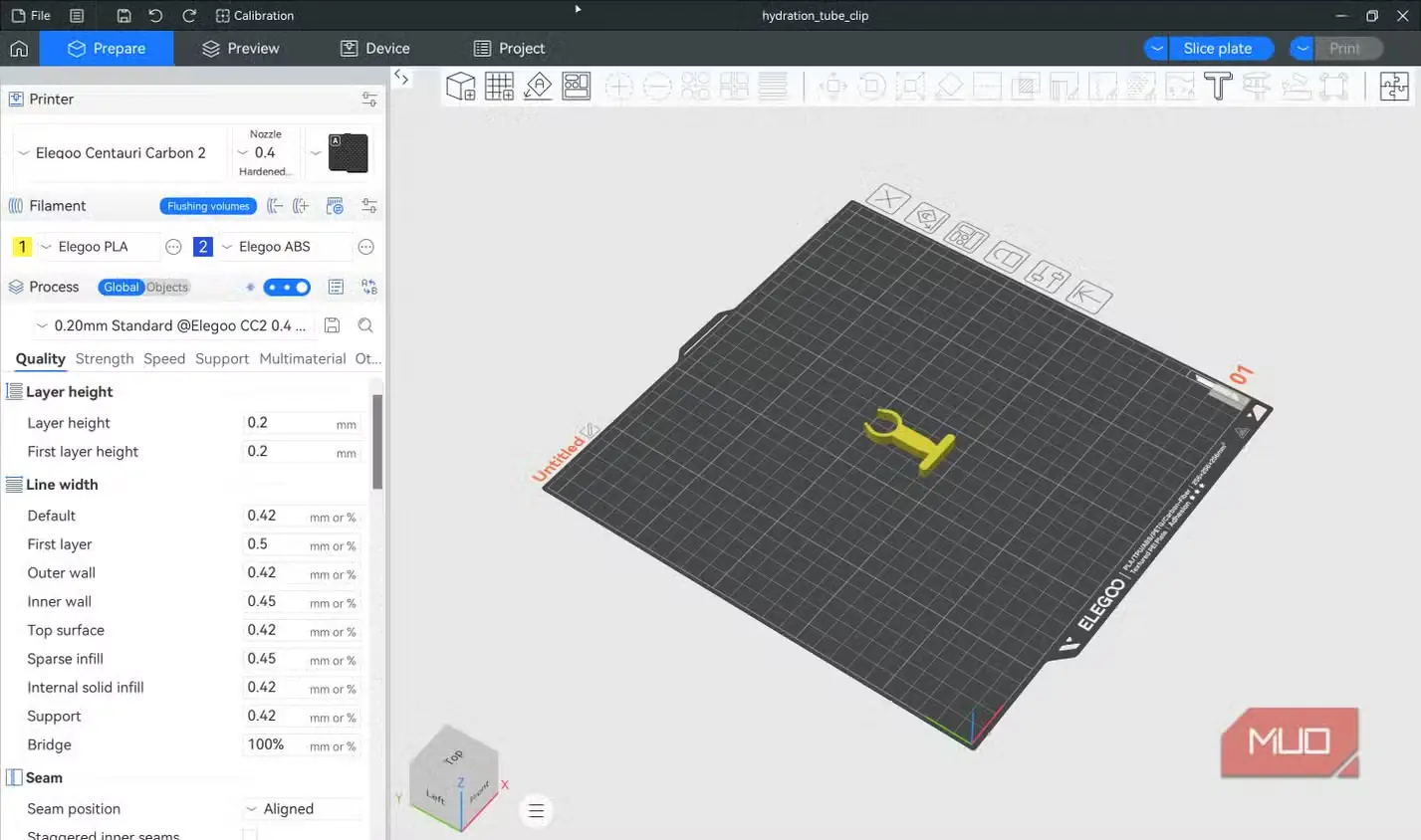Image resolution: width=1421 pixels, height=840 pixels.
Task: Click the Add cube model icon
Action: (x=460, y=87)
